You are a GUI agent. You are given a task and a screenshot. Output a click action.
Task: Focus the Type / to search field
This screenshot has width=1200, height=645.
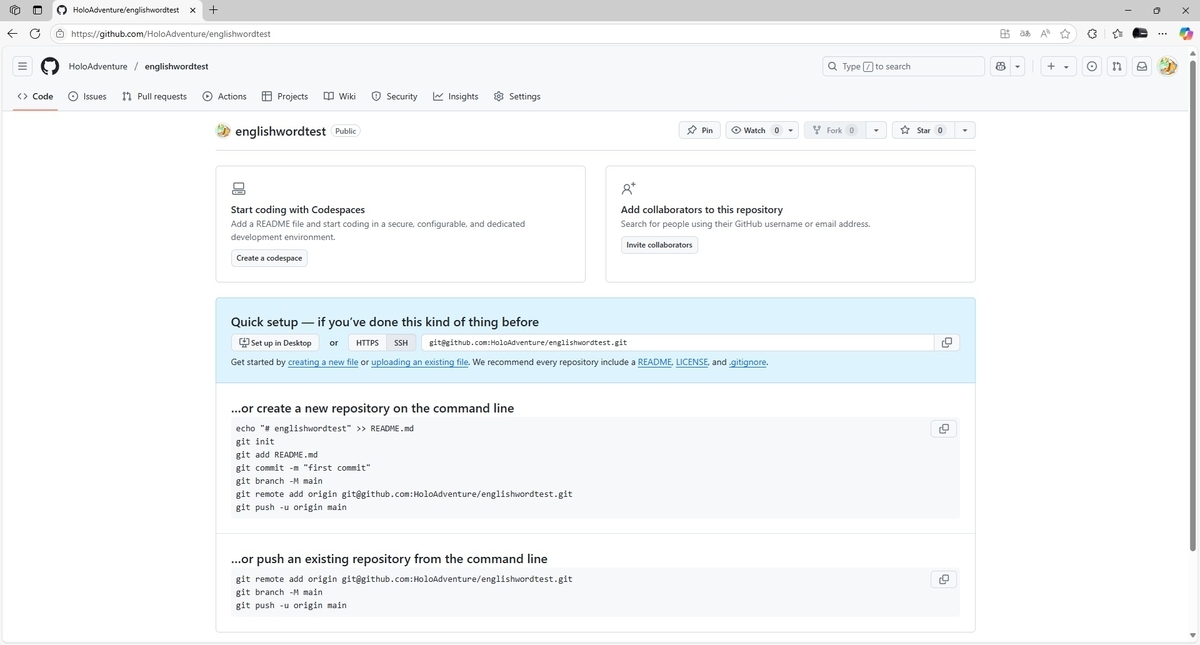903,66
